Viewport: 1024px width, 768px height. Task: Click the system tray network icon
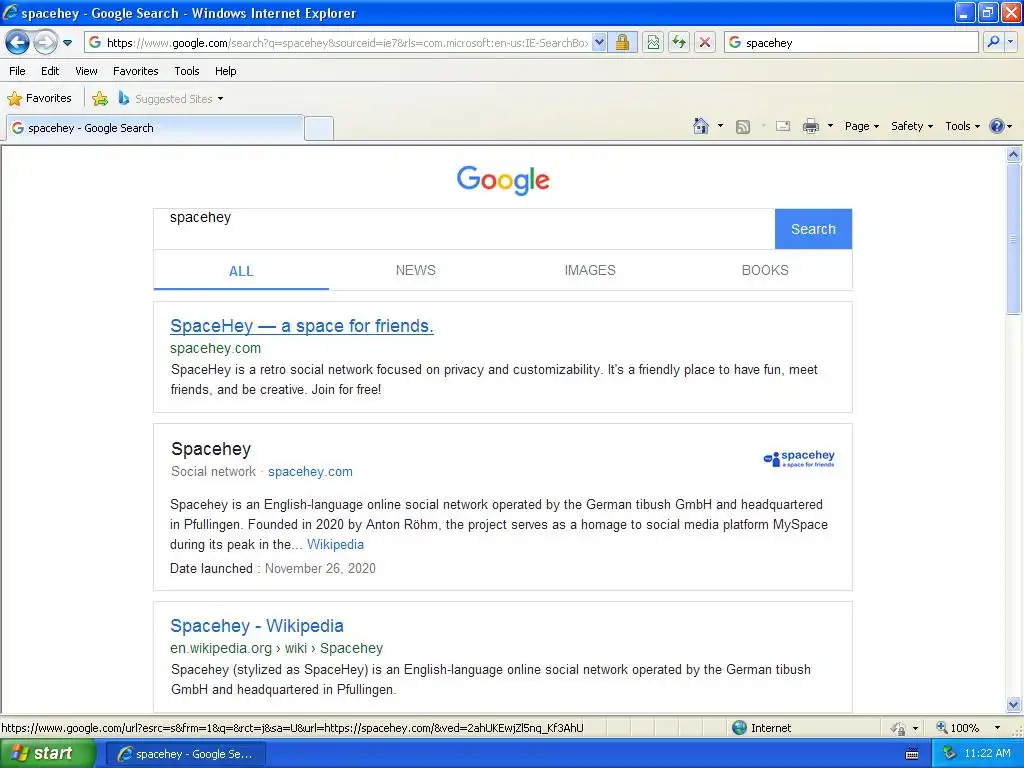(x=949, y=754)
